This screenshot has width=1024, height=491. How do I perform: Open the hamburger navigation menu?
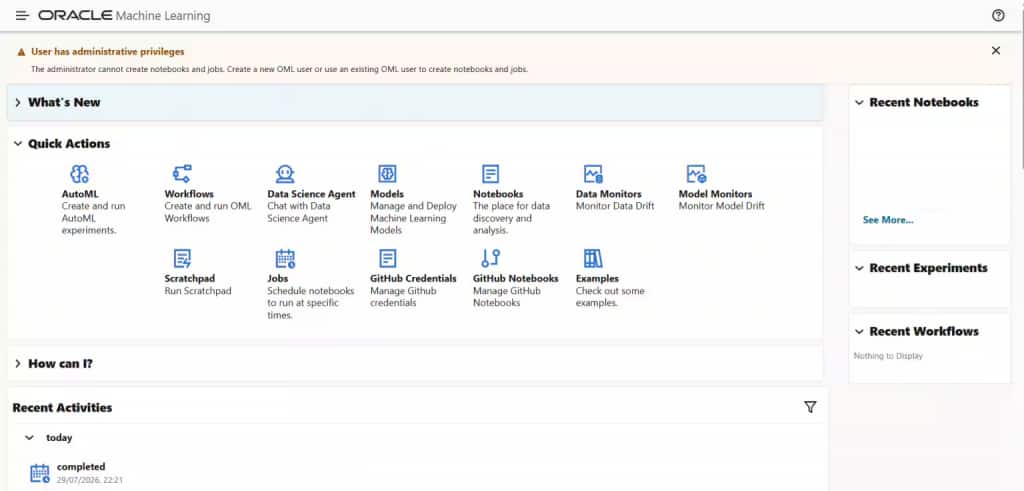22,16
